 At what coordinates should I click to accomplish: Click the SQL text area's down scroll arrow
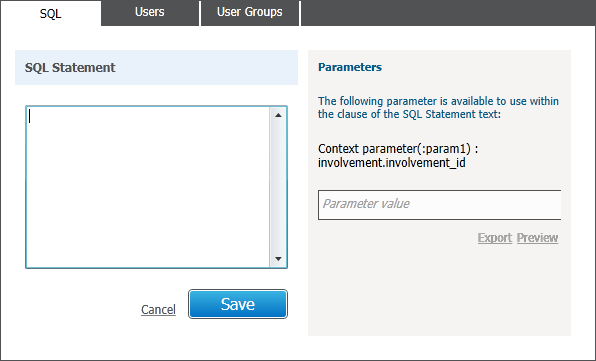pyautogui.click(x=278, y=259)
